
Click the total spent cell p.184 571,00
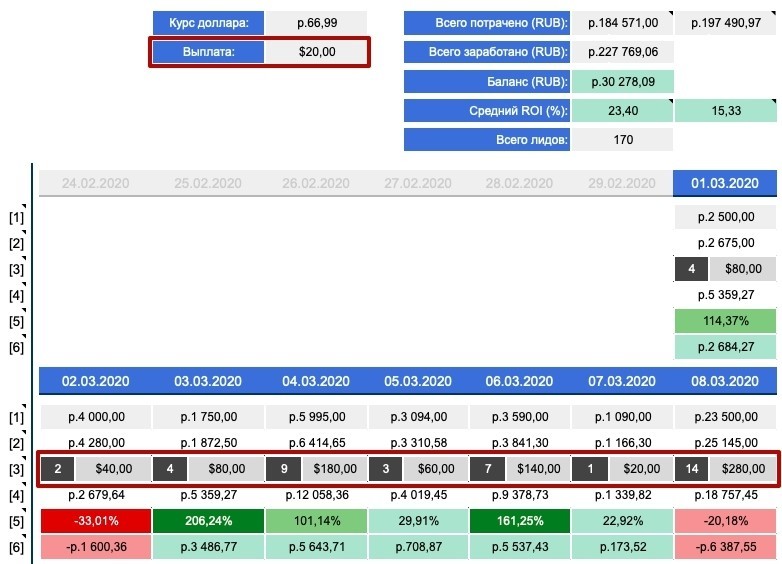(622, 23)
